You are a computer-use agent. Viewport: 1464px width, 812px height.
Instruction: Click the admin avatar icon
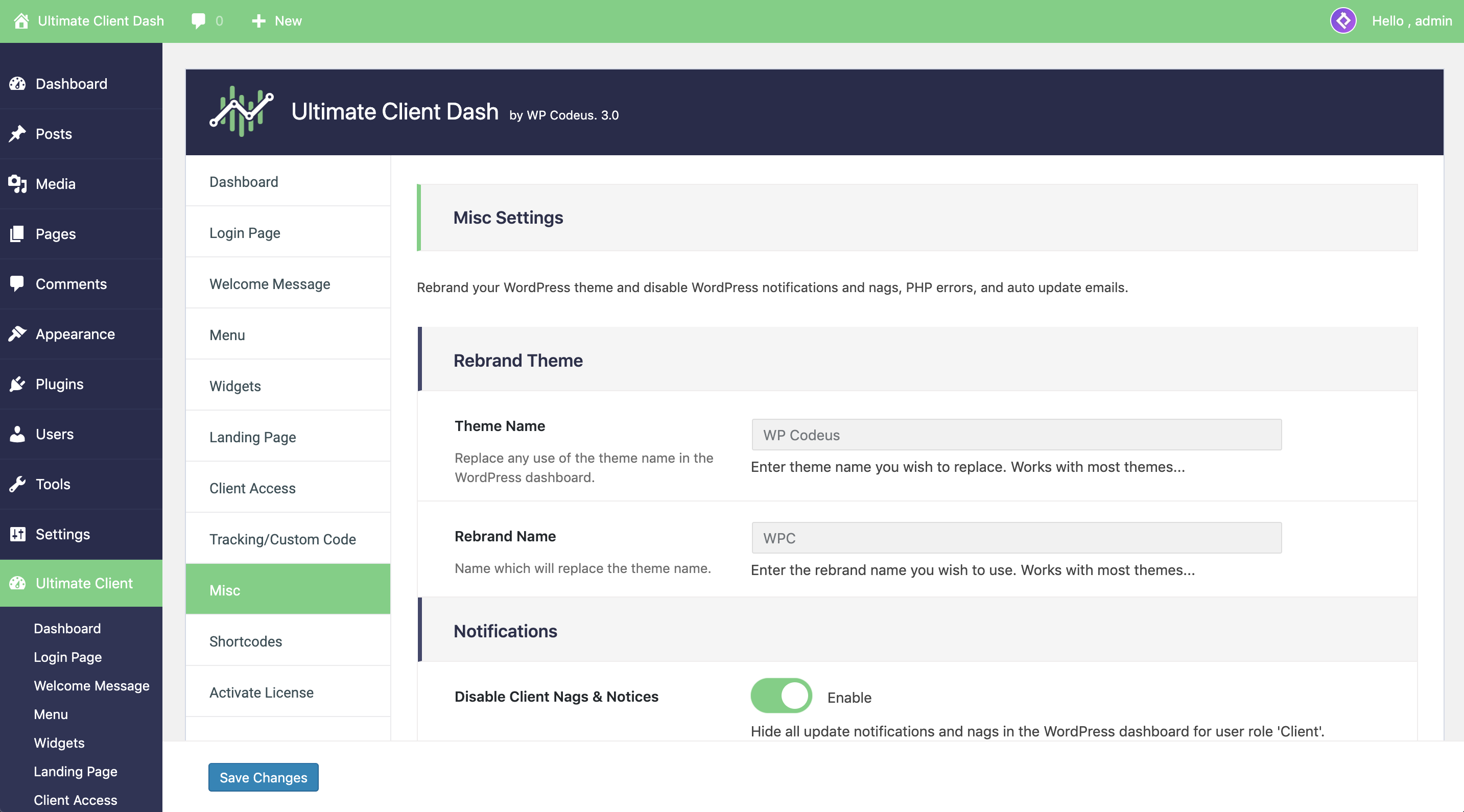(x=1343, y=21)
